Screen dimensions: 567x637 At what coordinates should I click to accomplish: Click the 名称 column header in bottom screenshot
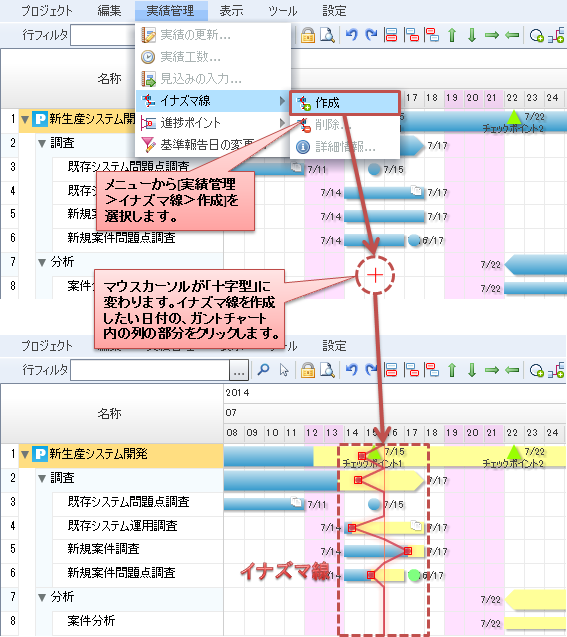[x=112, y=414]
